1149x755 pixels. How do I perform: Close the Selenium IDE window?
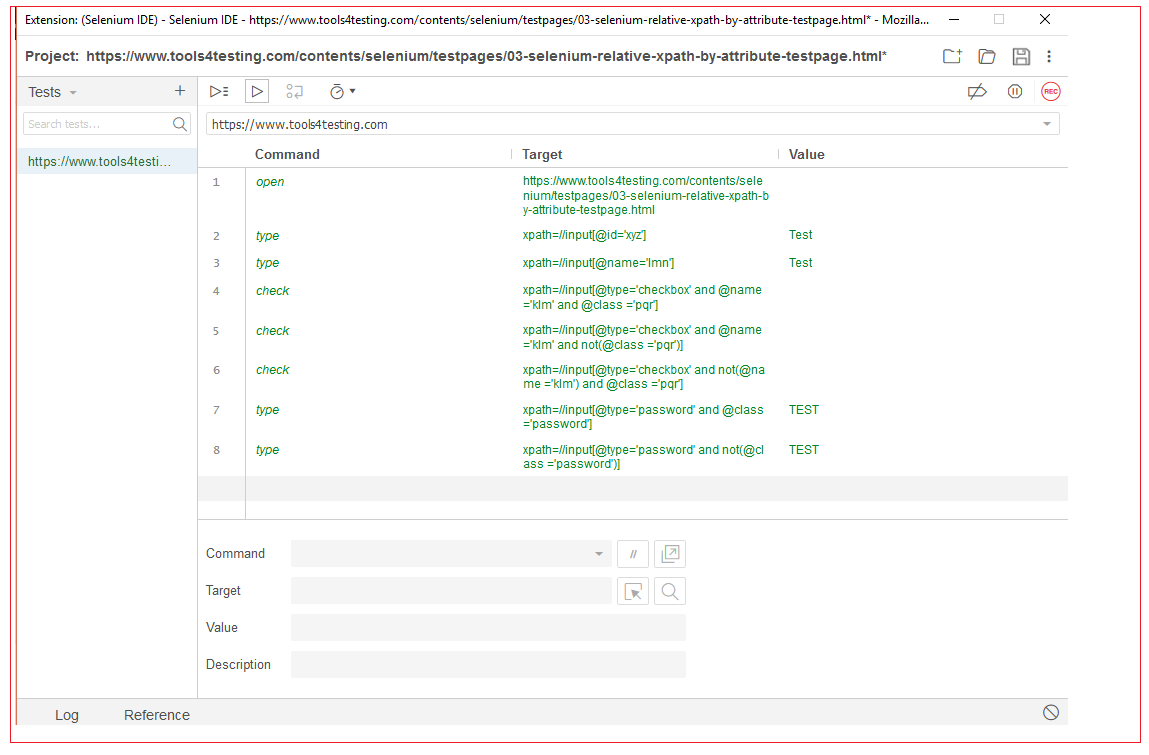[1045, 20]
